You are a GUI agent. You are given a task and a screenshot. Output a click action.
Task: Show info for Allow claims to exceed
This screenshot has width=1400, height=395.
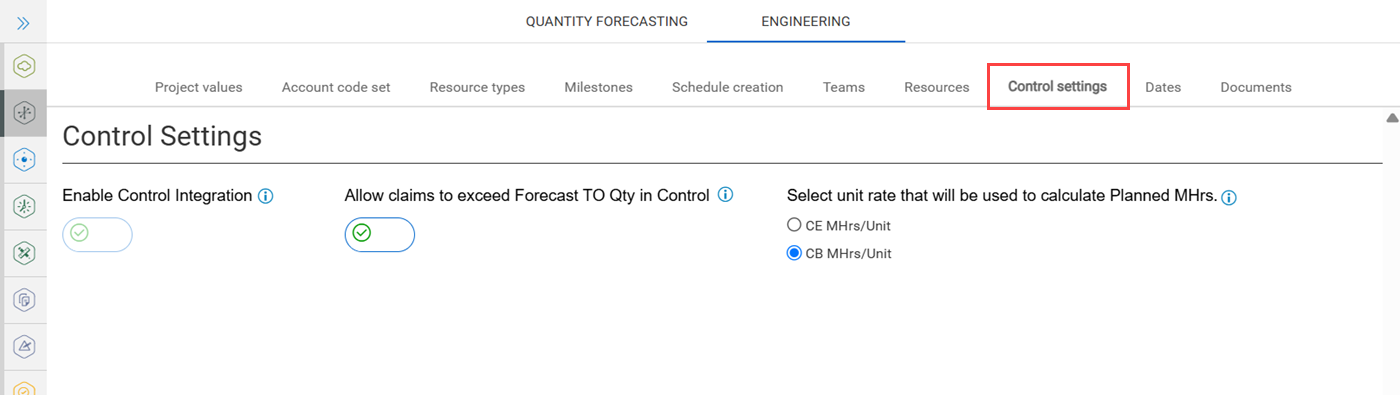(x=726, y=195)
